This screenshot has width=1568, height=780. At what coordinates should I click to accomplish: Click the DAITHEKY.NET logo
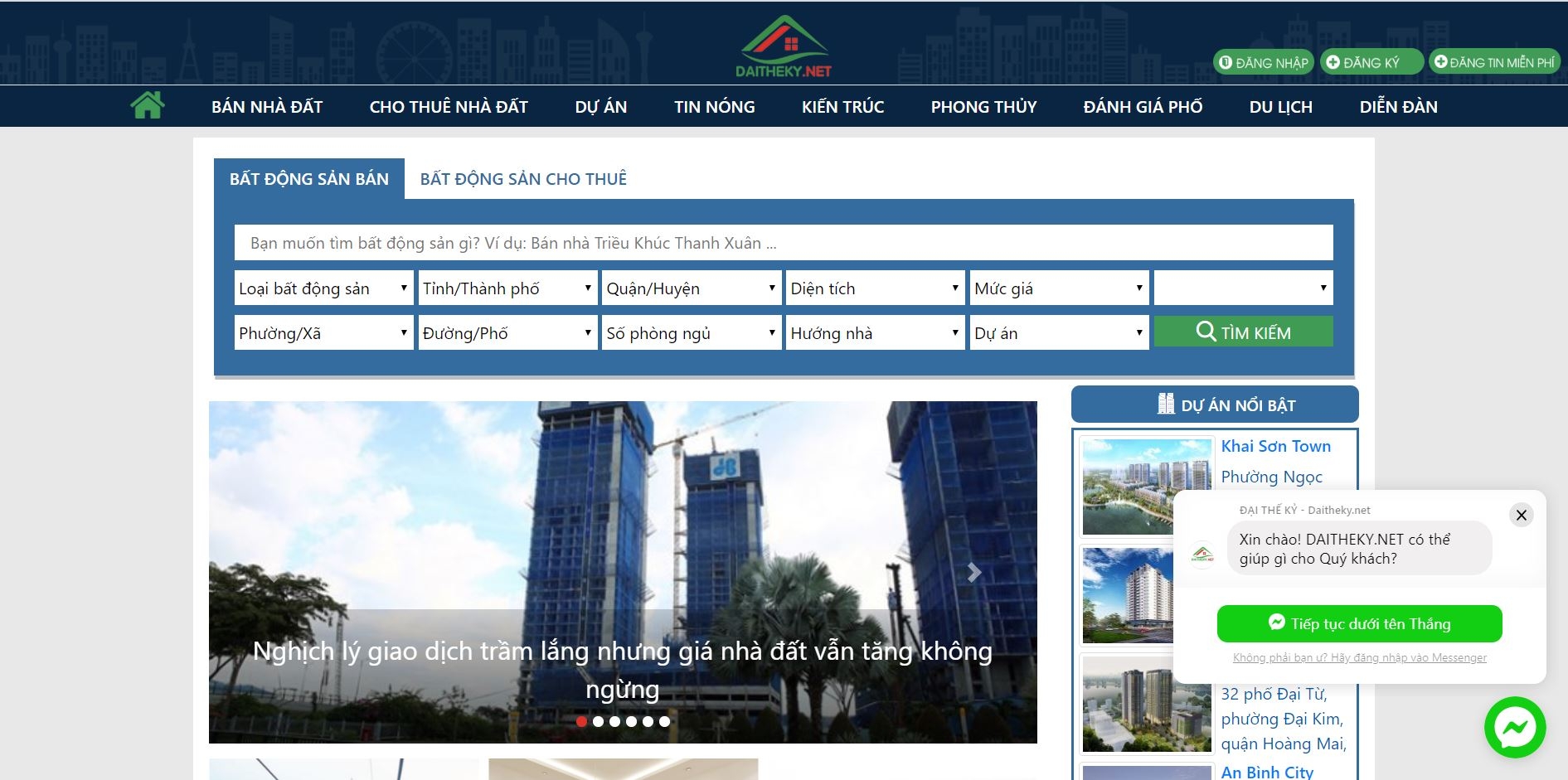coord(784,46)
